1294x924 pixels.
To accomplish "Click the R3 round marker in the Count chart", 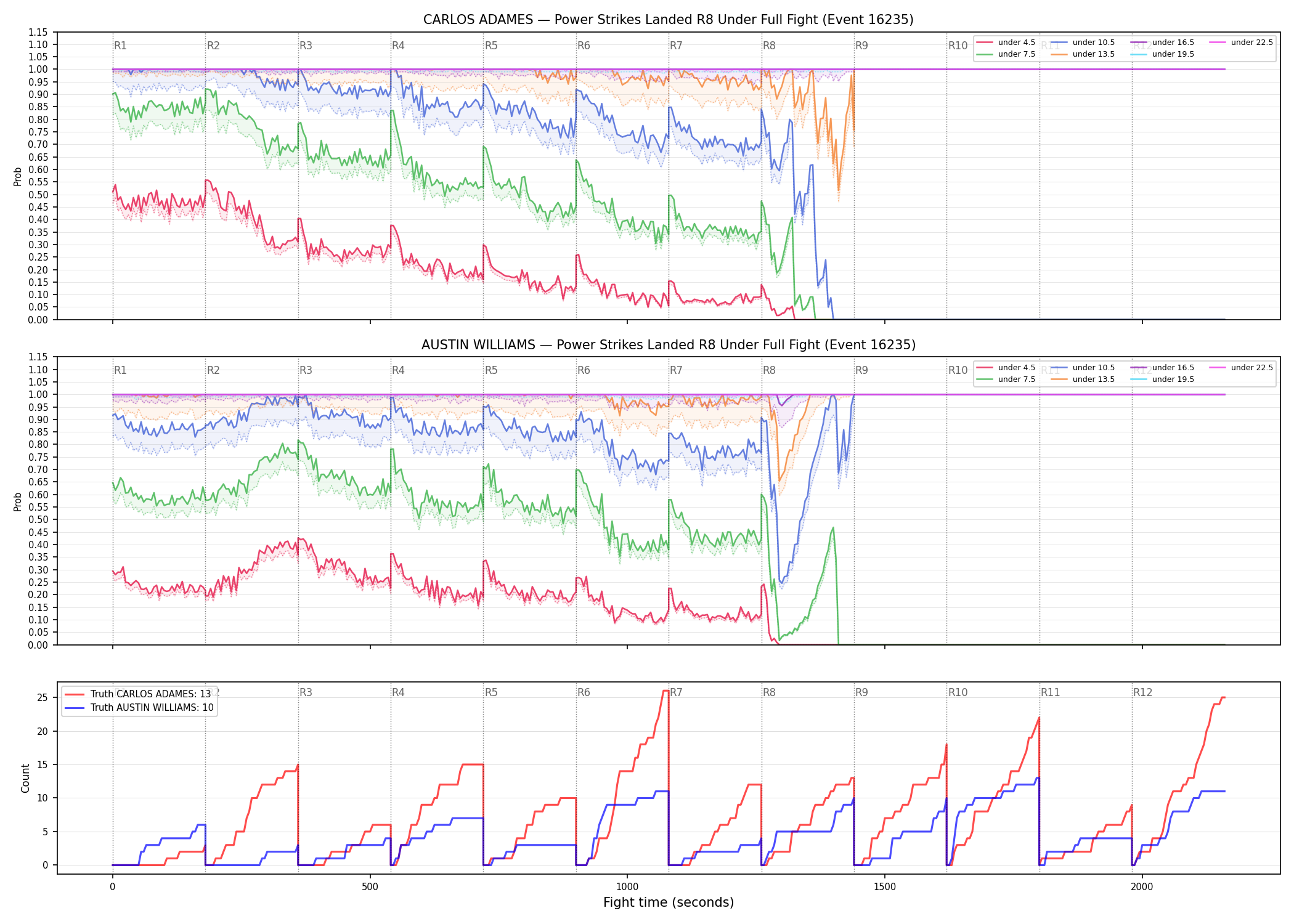I will point(306,692).
